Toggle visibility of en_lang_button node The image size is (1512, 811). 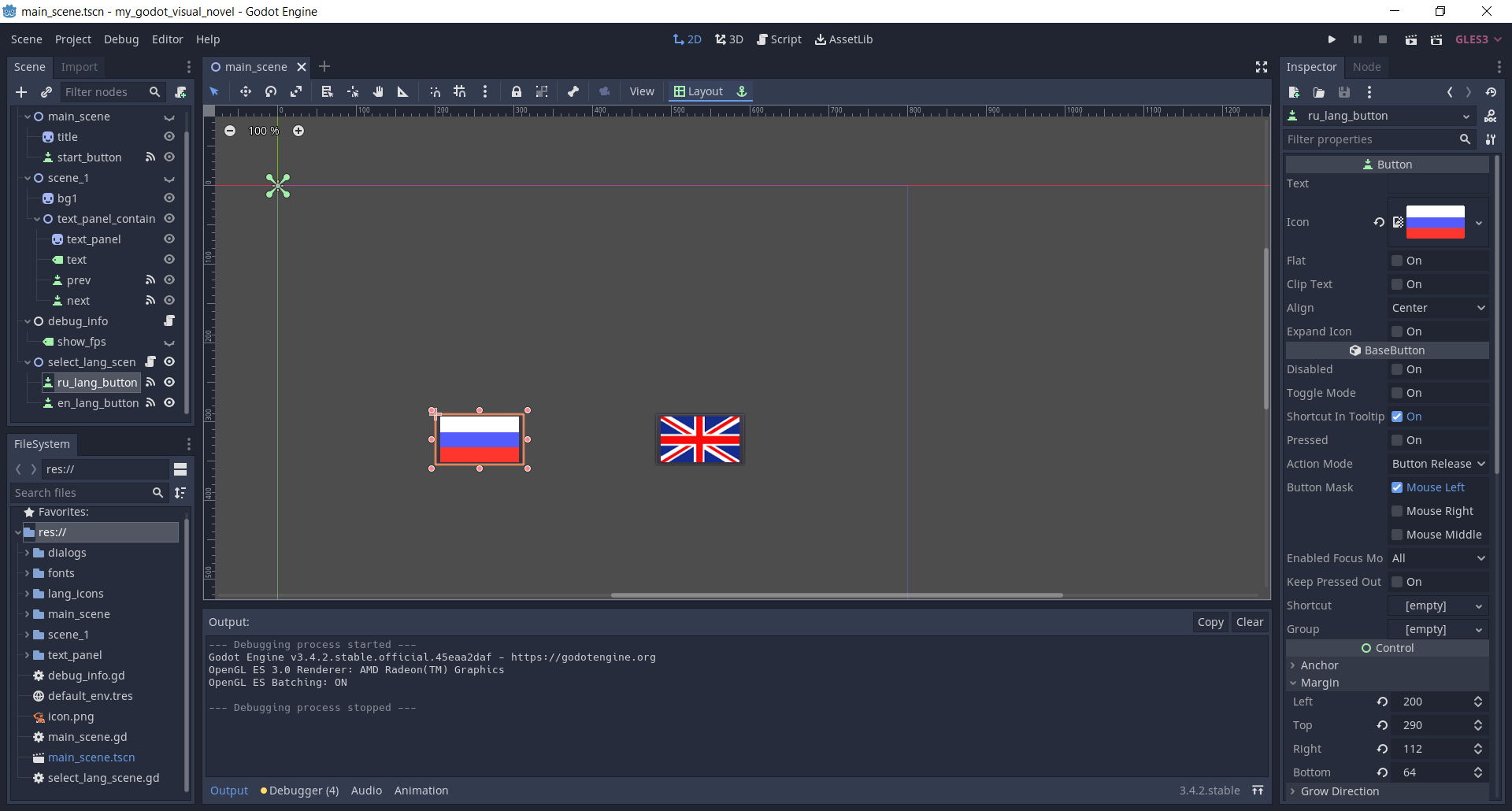(169, 403)
